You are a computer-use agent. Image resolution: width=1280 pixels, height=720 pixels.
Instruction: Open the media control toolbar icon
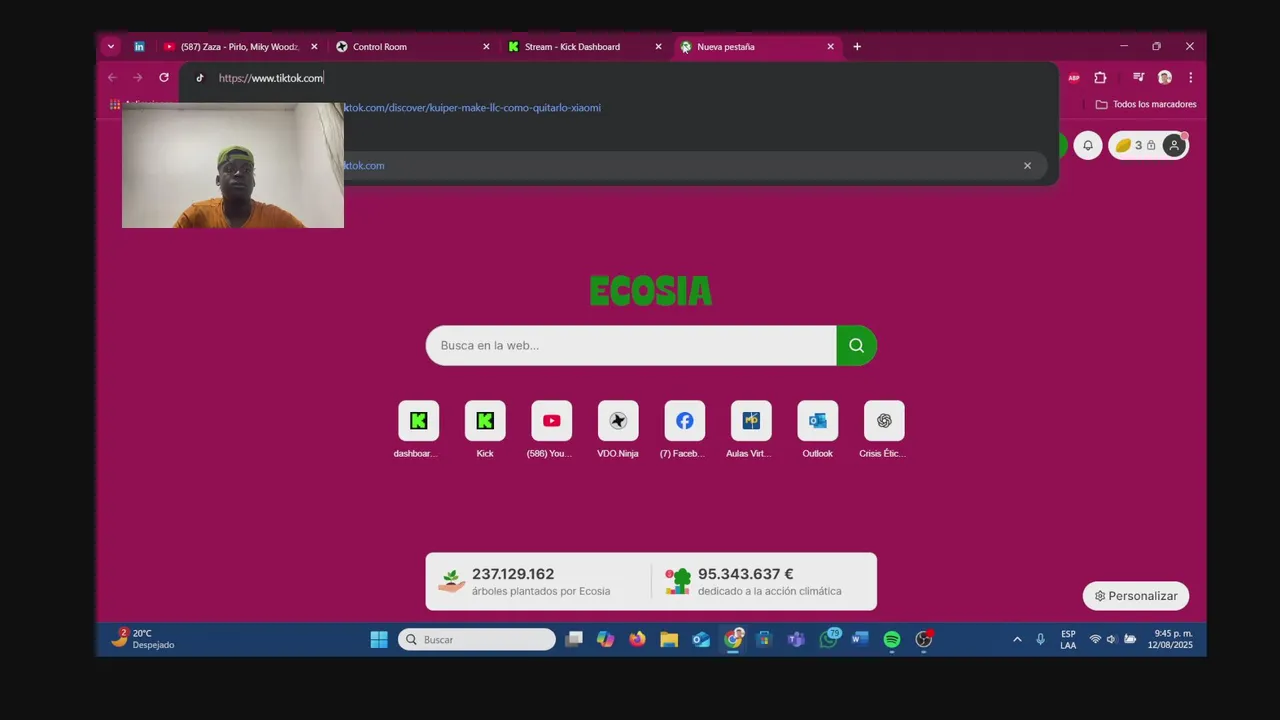pyautogui.click(x=1138, y=77)
